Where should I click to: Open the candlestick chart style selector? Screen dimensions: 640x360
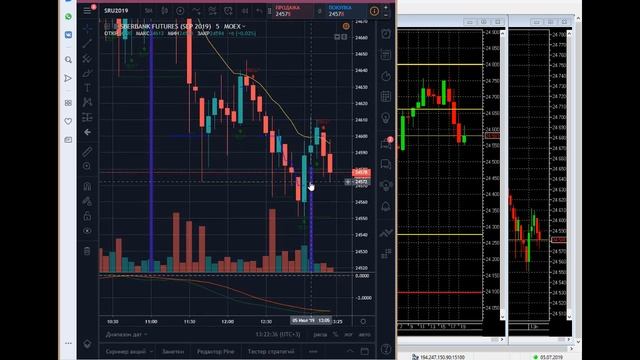coord(164,11)
